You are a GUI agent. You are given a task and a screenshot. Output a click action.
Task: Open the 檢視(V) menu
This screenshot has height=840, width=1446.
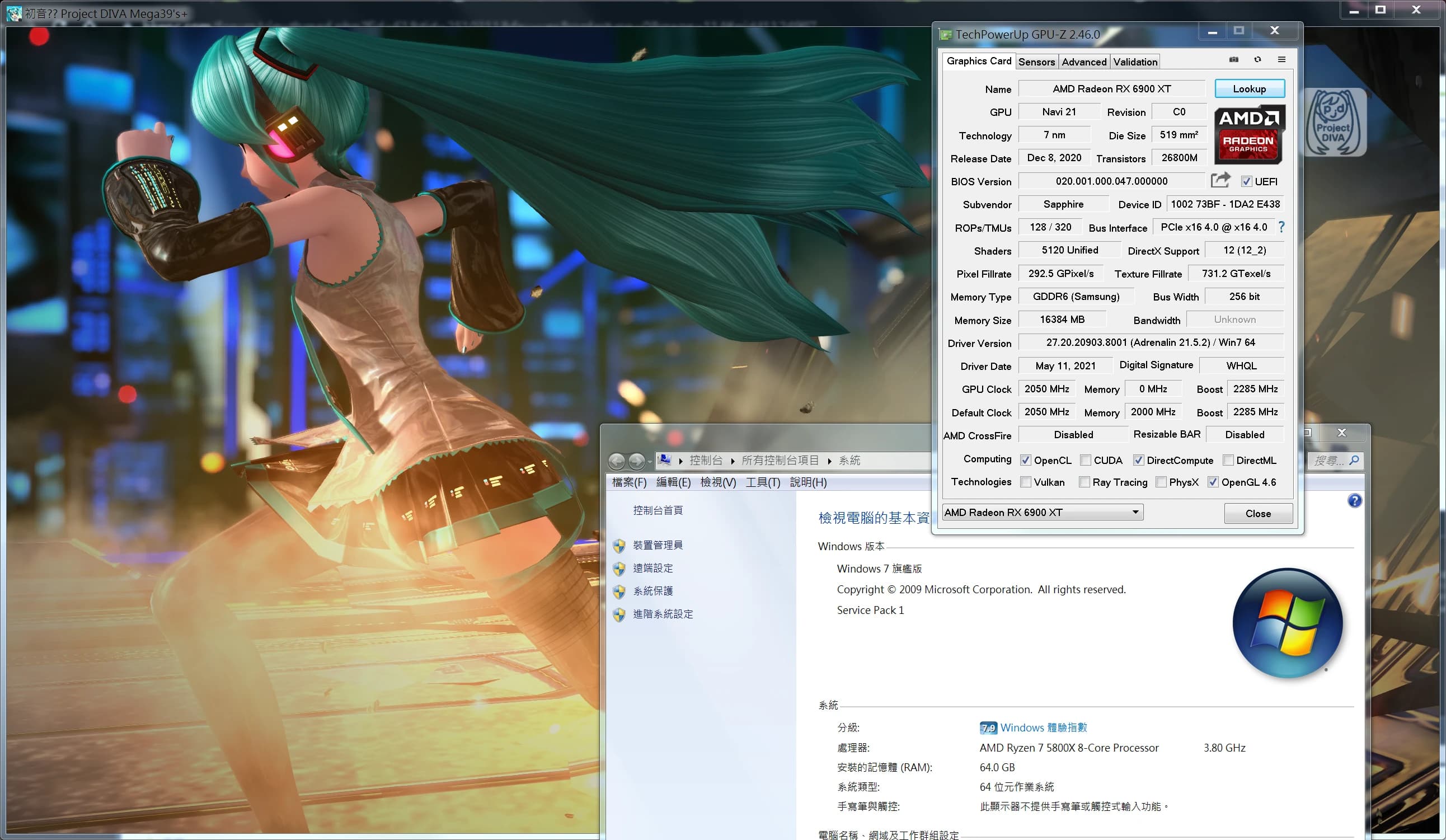[718, 482]
